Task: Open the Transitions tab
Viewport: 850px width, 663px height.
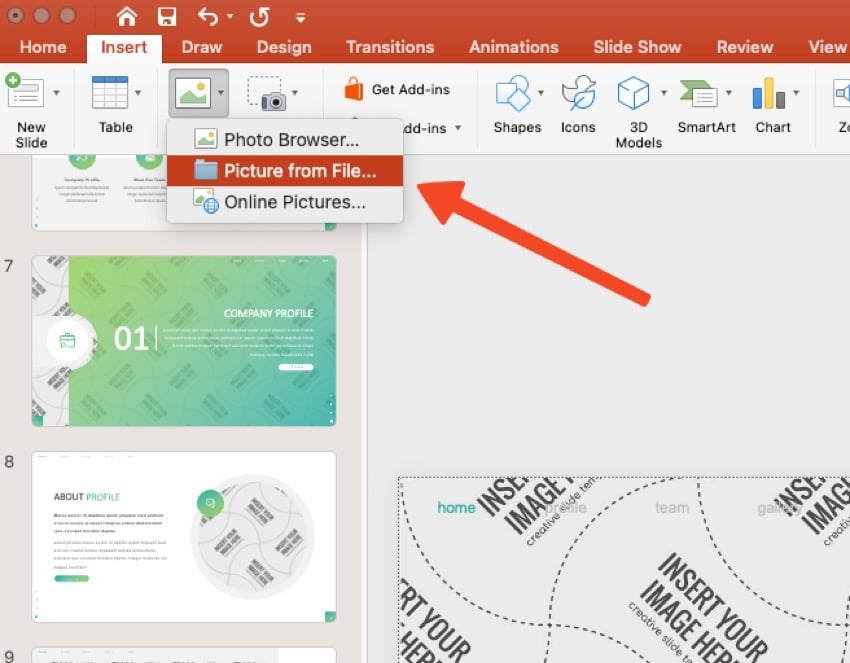Action: 390,47
